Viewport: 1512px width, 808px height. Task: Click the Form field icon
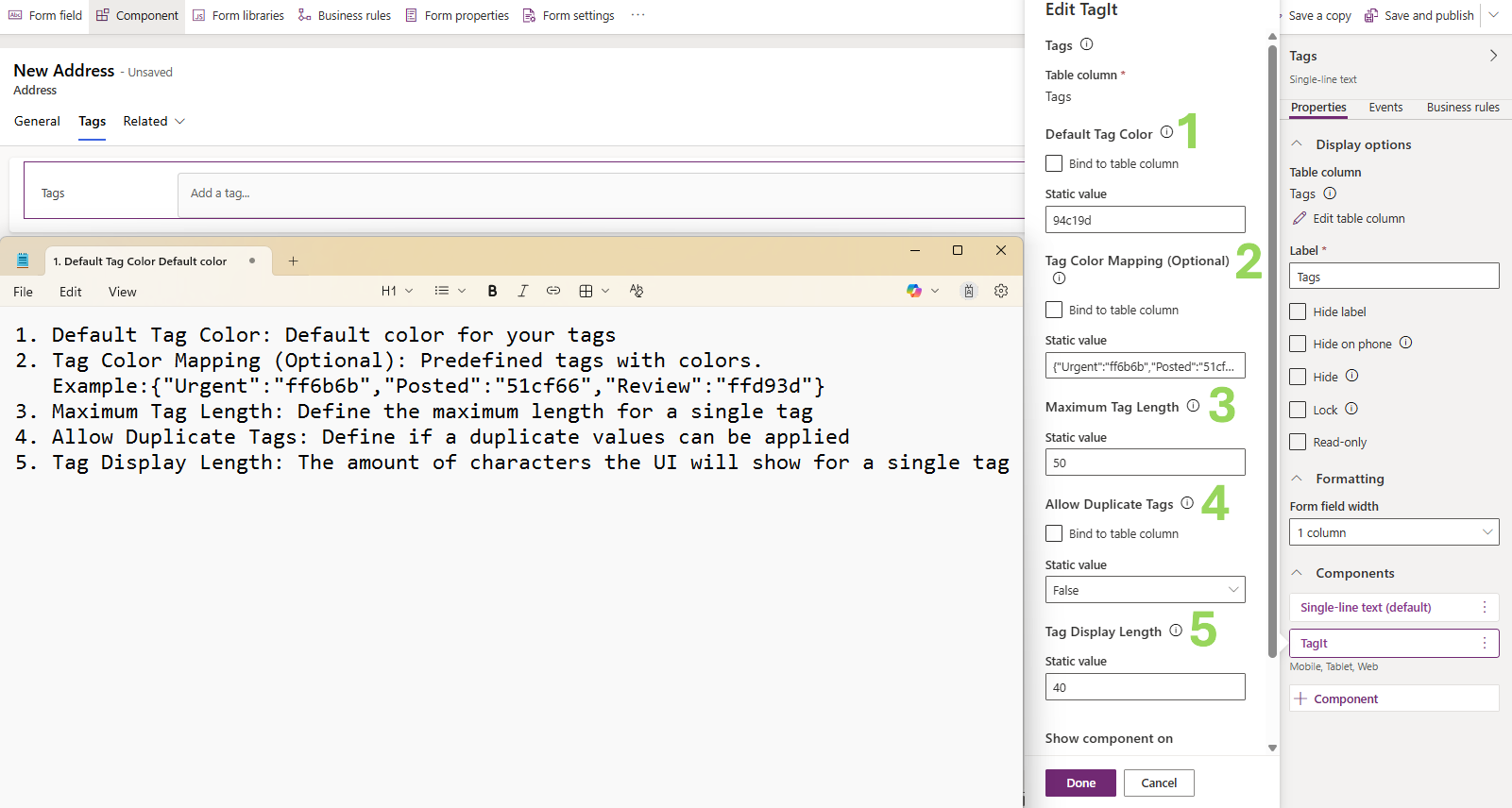click(x=15, y=15)
